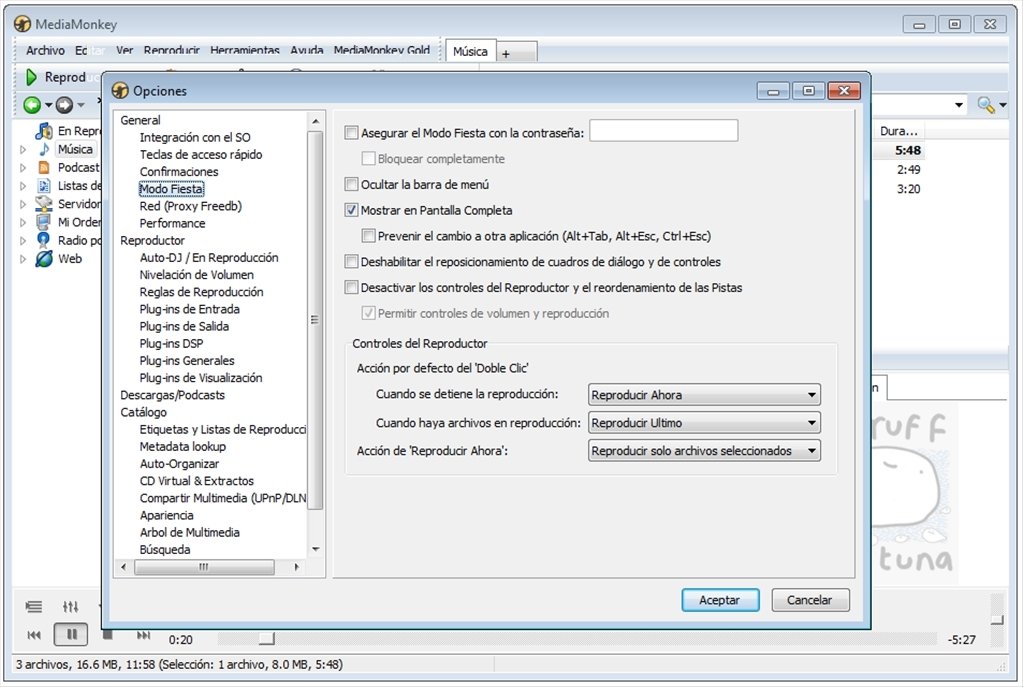Screen dimensions: 1023x687
Task: Open the equalizer sliders icon
Action: (70, 607)
